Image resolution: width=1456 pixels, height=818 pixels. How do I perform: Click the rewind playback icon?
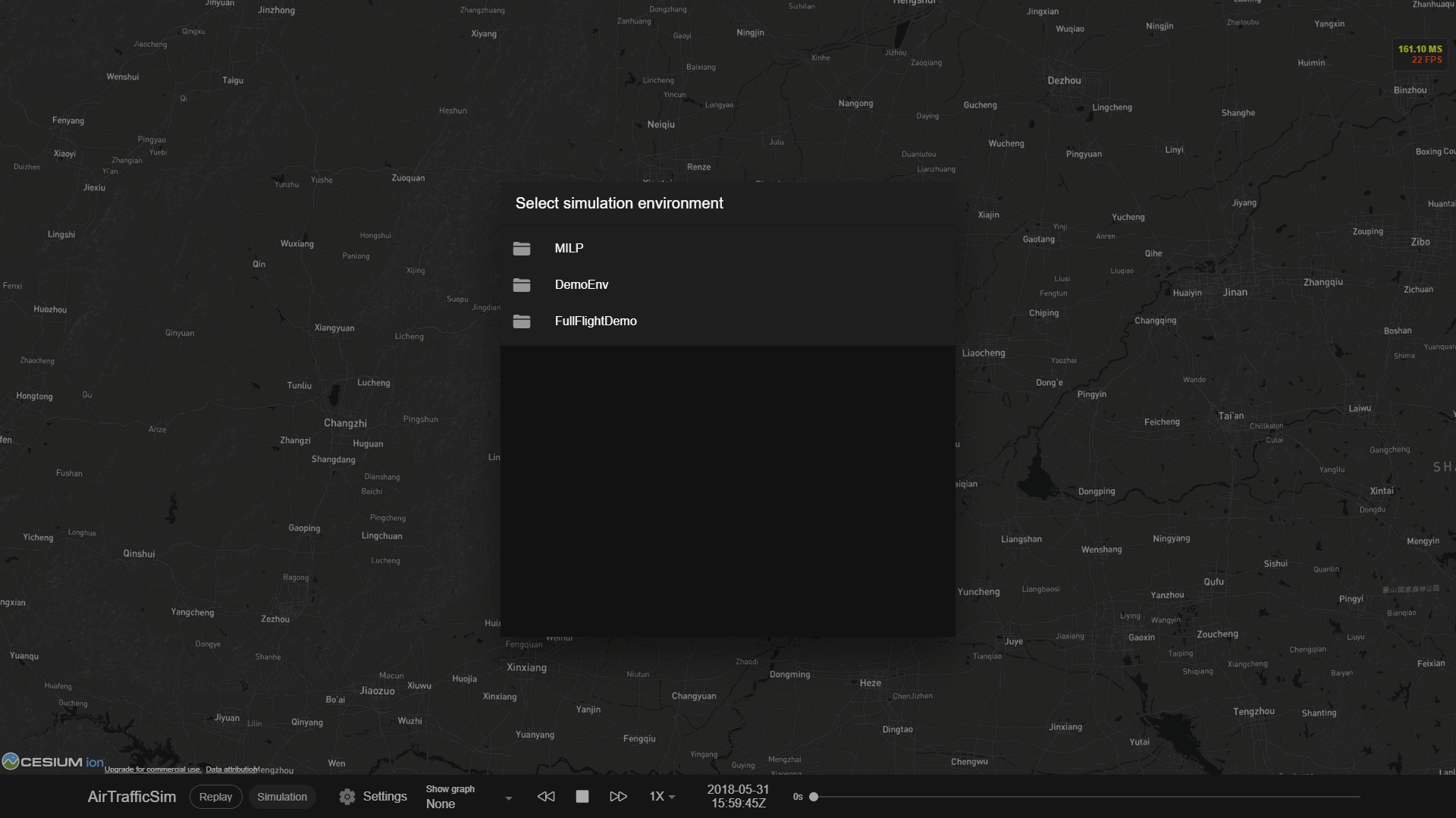click(x=546, y=797)
